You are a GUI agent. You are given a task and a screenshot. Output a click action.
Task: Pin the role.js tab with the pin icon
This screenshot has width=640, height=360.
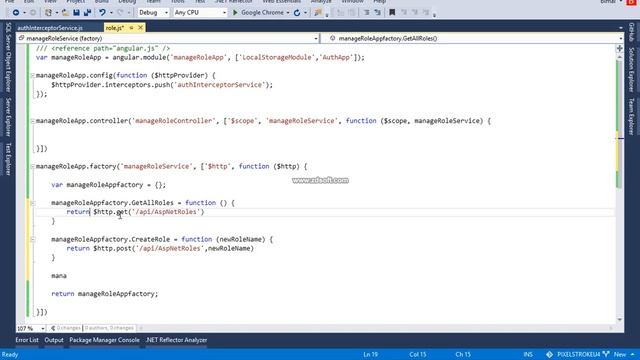point(131,28)
